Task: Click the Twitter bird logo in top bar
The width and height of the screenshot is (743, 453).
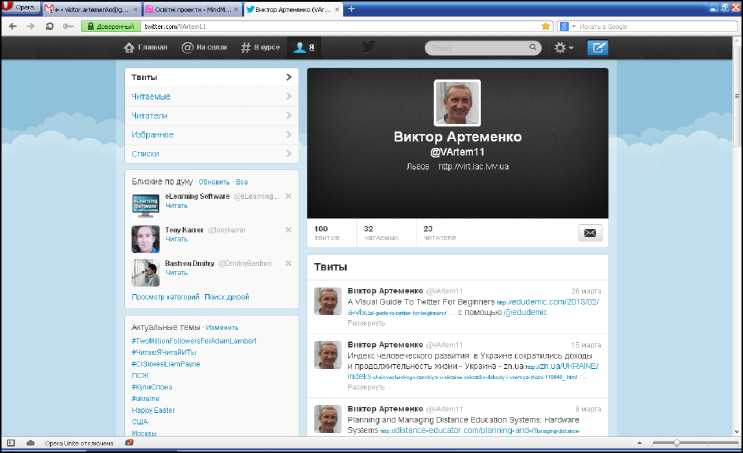Action: click(x=368, y=47)
